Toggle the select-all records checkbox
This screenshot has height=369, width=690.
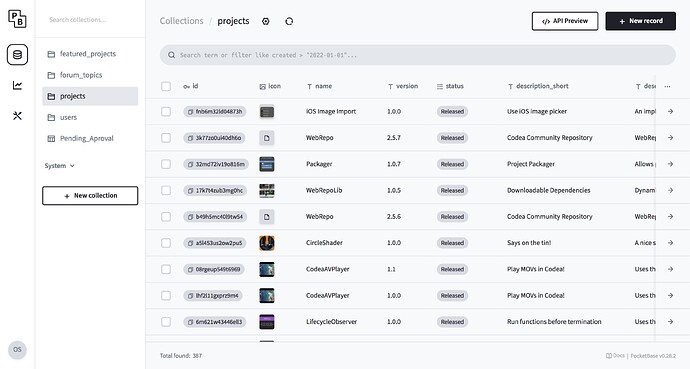click(x=166, y=86)
